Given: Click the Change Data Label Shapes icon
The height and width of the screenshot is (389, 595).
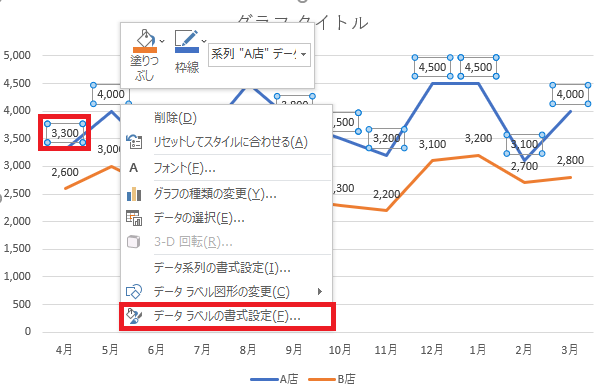Looking at the screenshot, I should tap(134, 291).
